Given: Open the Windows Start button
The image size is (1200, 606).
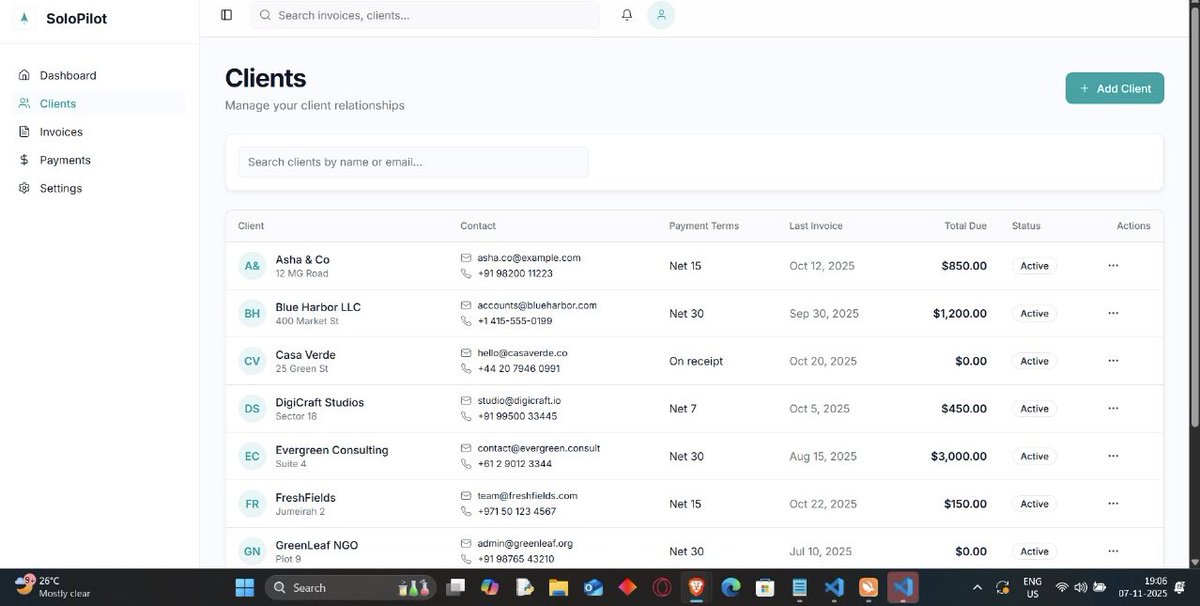Looking at the screenshot, I should [245, 587].
